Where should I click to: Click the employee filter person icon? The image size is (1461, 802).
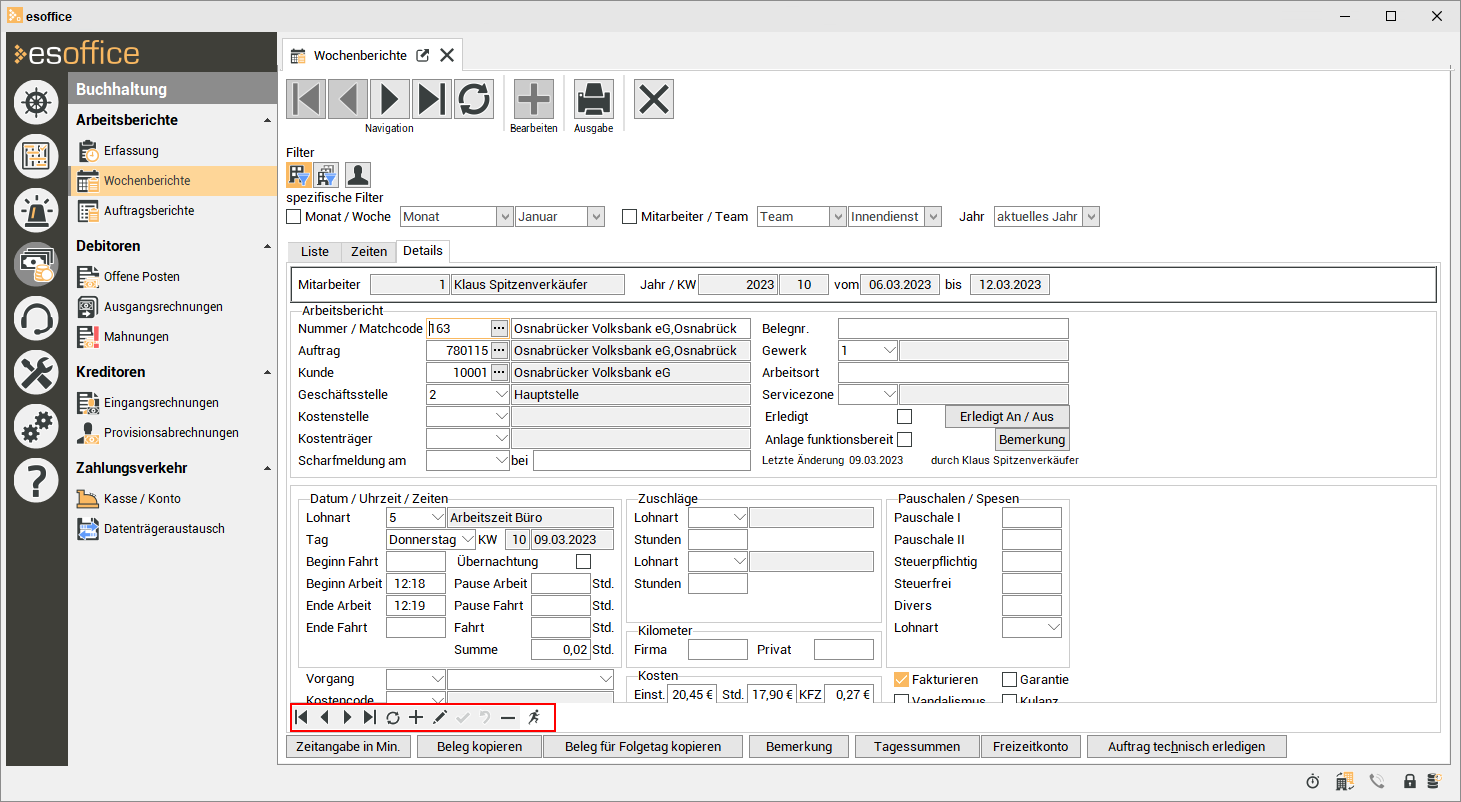(x=358, y=175)
